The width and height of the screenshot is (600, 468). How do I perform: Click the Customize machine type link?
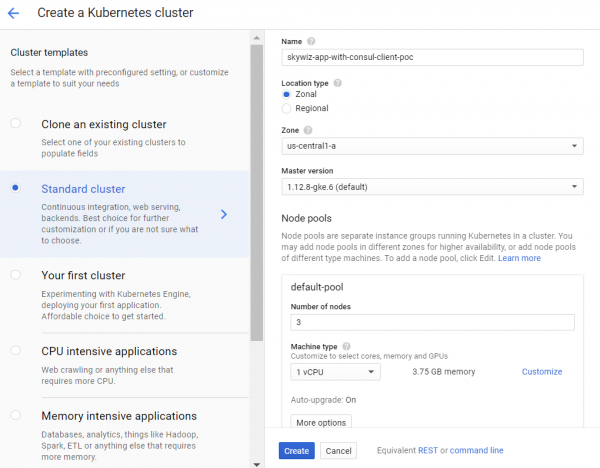(541, 372)
